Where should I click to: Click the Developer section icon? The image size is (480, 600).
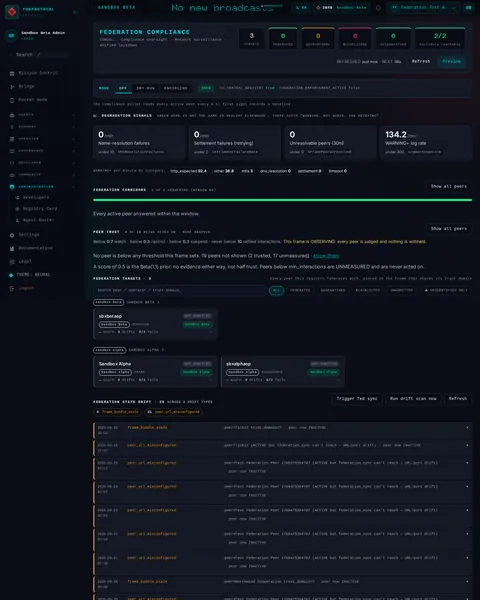tap(12, 163)
